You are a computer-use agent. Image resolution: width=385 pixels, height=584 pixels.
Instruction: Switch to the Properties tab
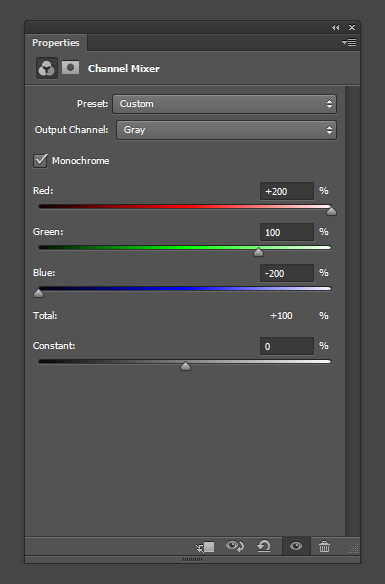(x=56, y=43)
